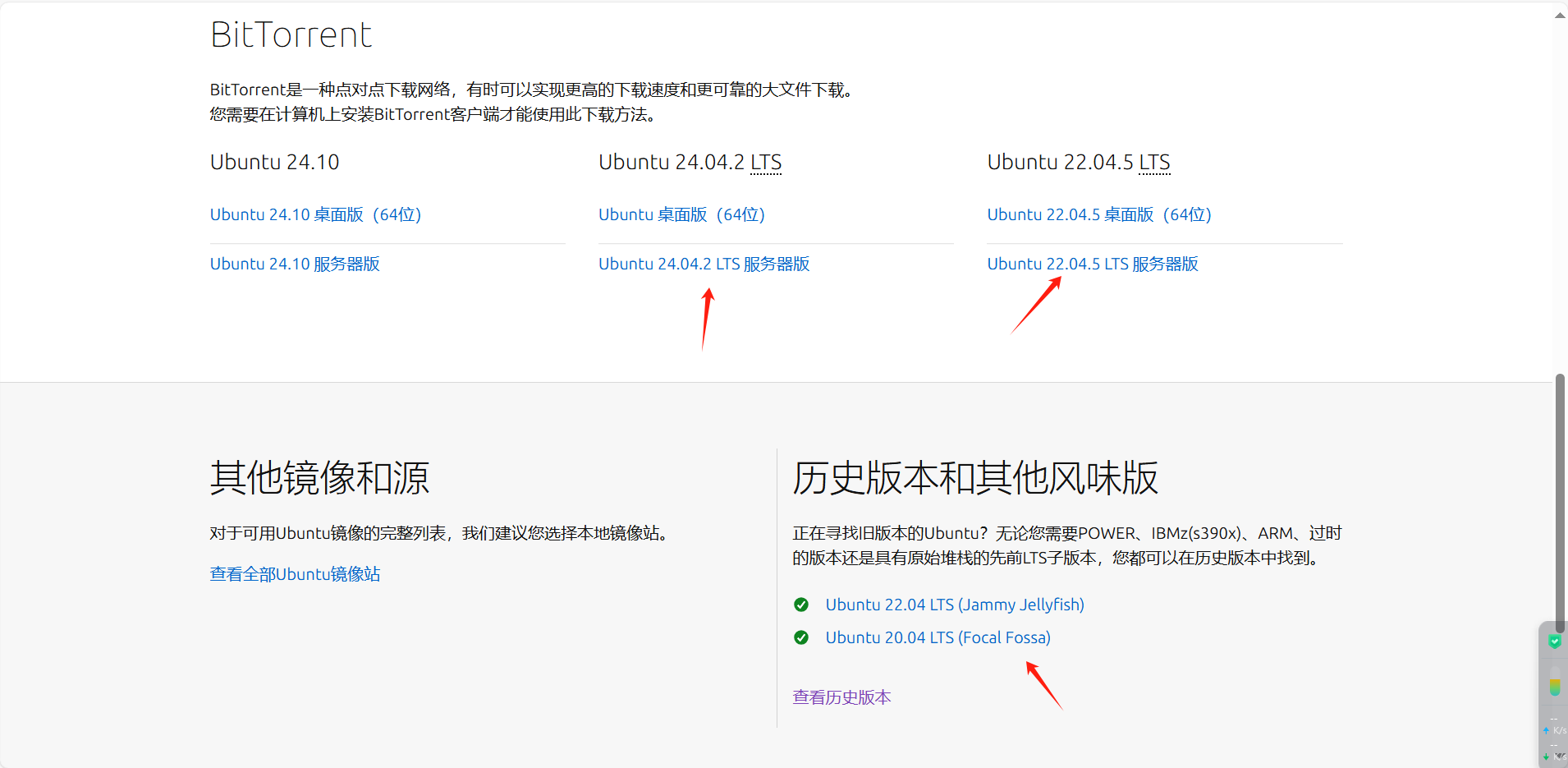This screenshot has height=768, width=1568.
Task: Open the Ubuntu 22.04 LTS (Jammy Jellyfish) link
Action: pyautogui.click(x=955, y=605)
